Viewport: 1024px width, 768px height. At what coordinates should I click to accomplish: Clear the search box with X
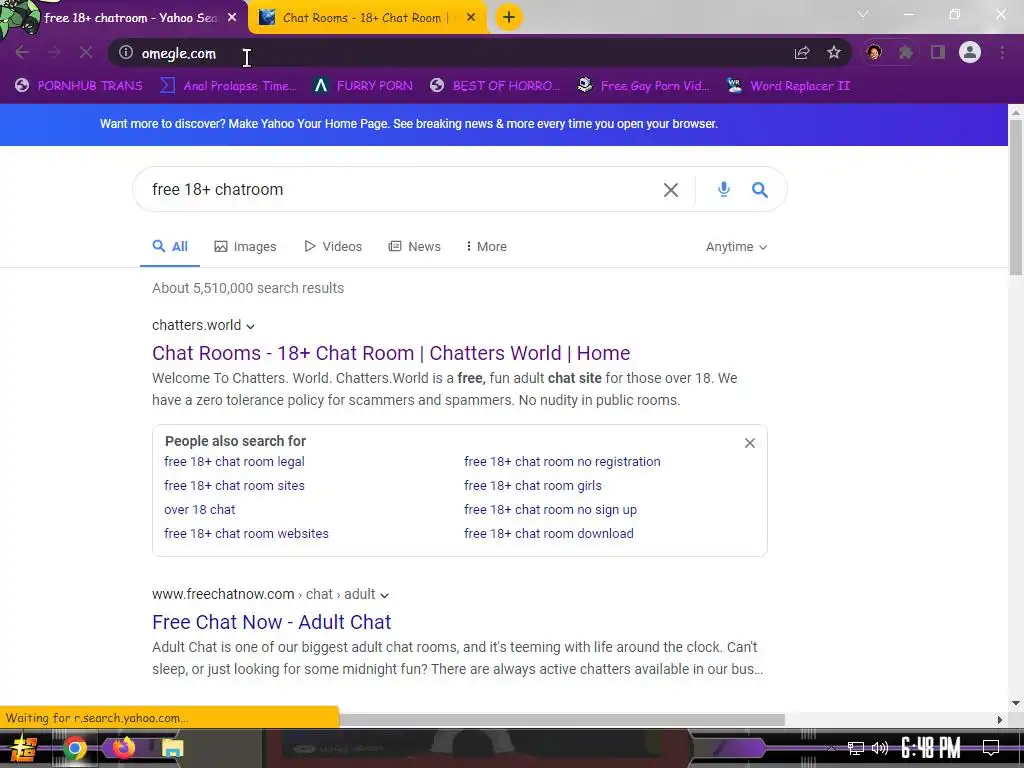click(x=671, y=190)
